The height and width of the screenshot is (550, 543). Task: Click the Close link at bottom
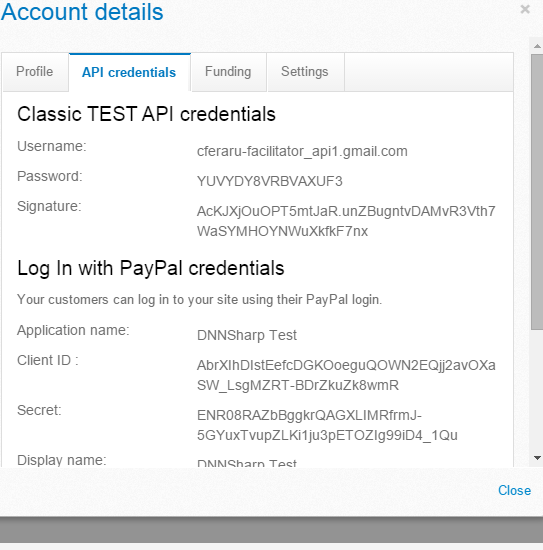pos(514,490)
